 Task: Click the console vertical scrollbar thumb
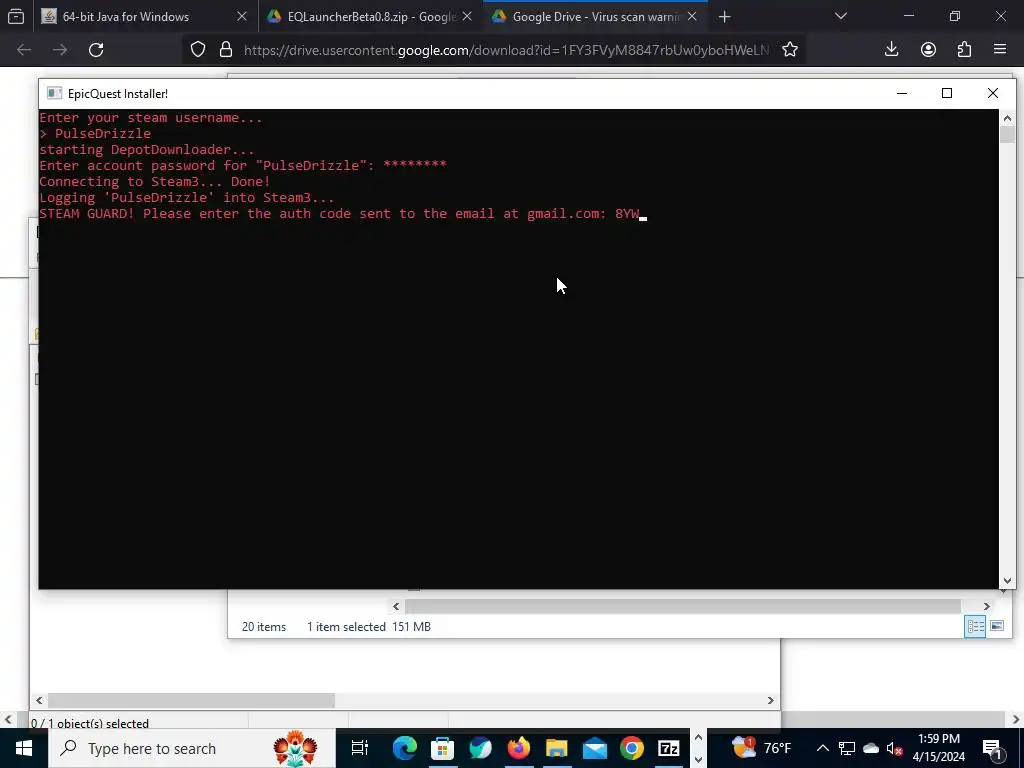point(1007,135)
